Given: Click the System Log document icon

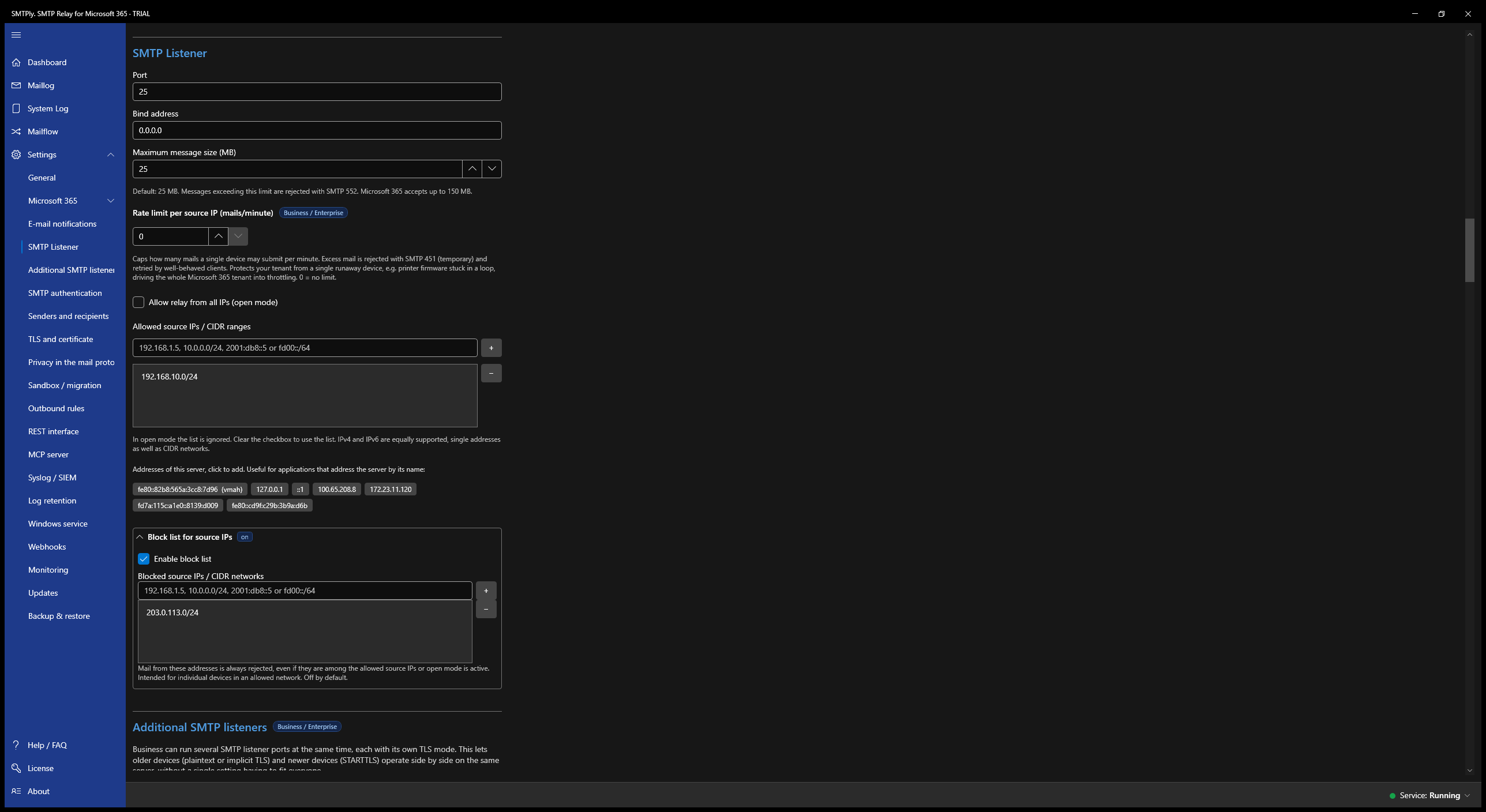Looking at the screenshot, I should pos(16,108).
